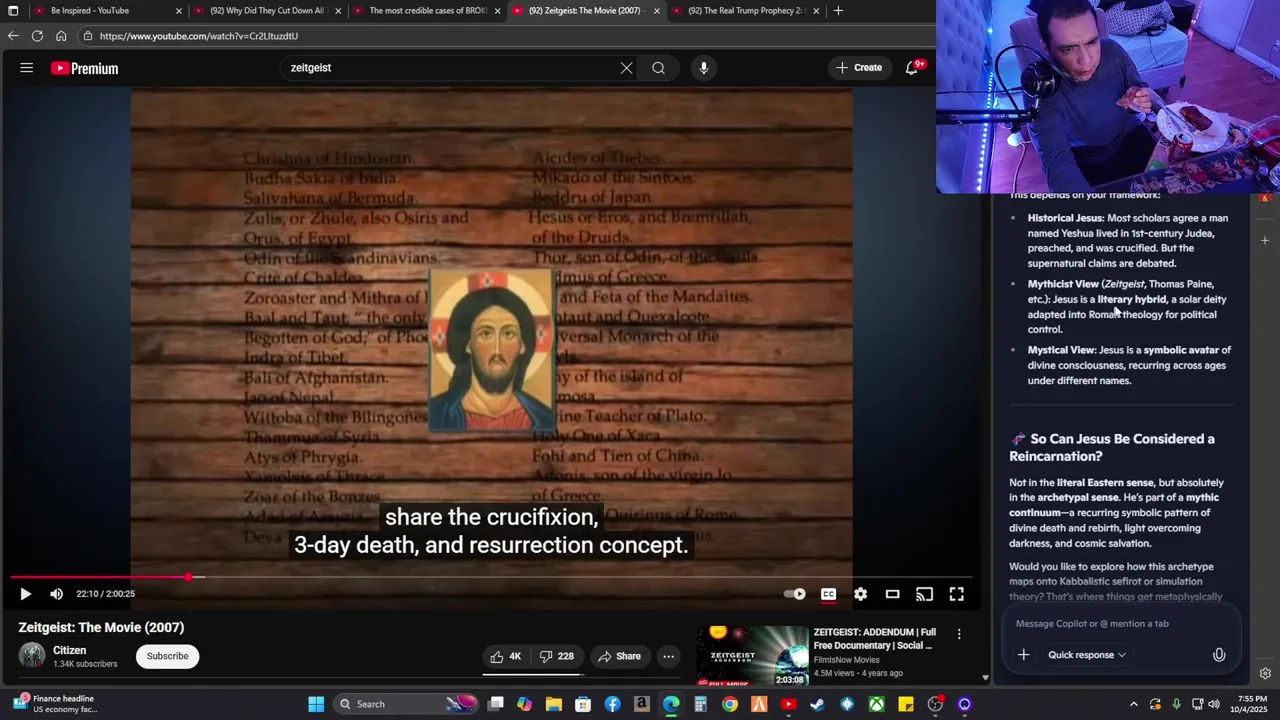Go to the browser home page
Screen dimensions: 1280x720
61,36
